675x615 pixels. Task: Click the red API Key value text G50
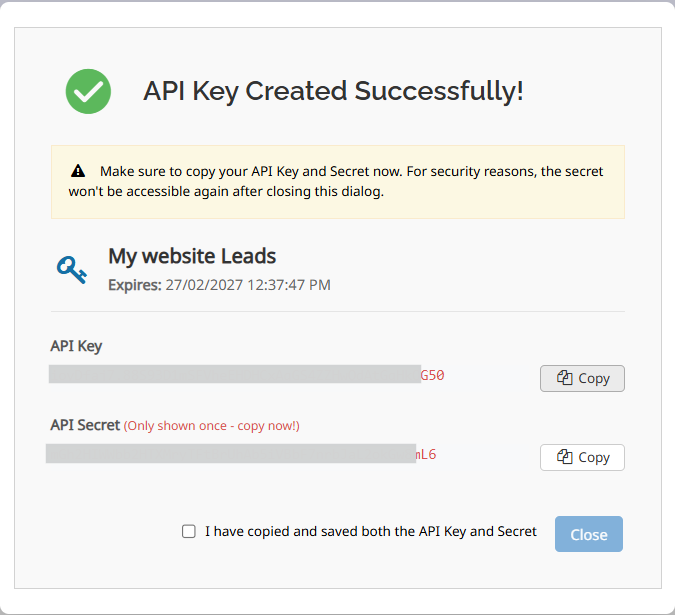coord(432,377)
